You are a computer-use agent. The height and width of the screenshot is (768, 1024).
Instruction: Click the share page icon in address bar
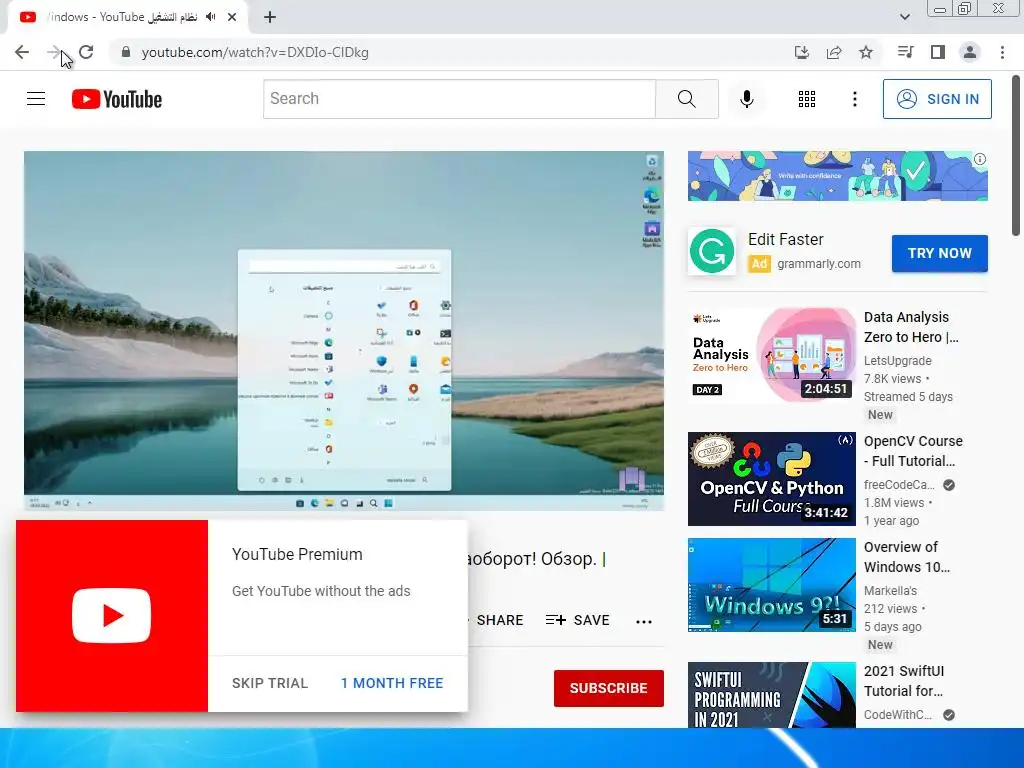tap(834, 52)
